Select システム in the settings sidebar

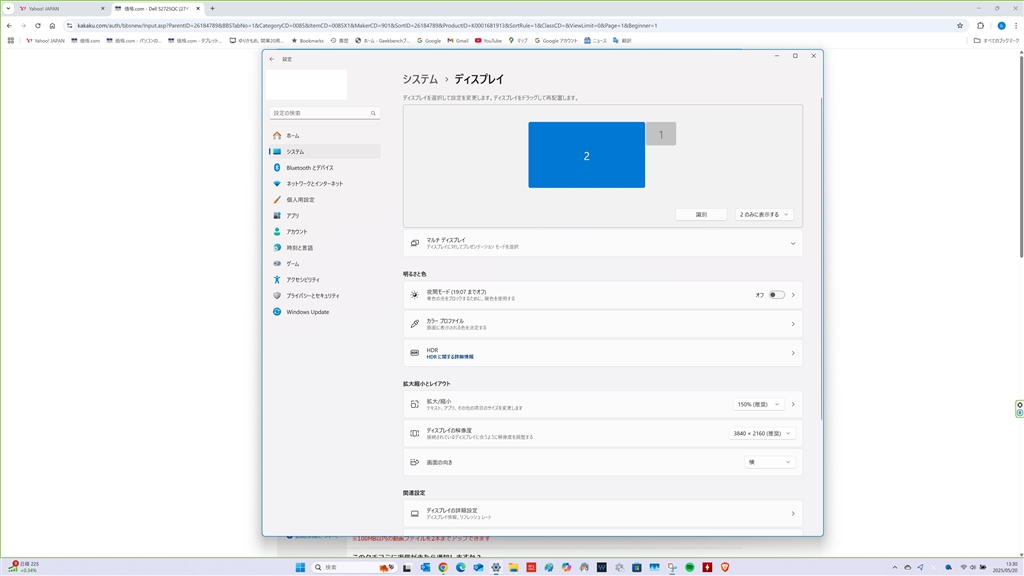click(x=295, y=152)
